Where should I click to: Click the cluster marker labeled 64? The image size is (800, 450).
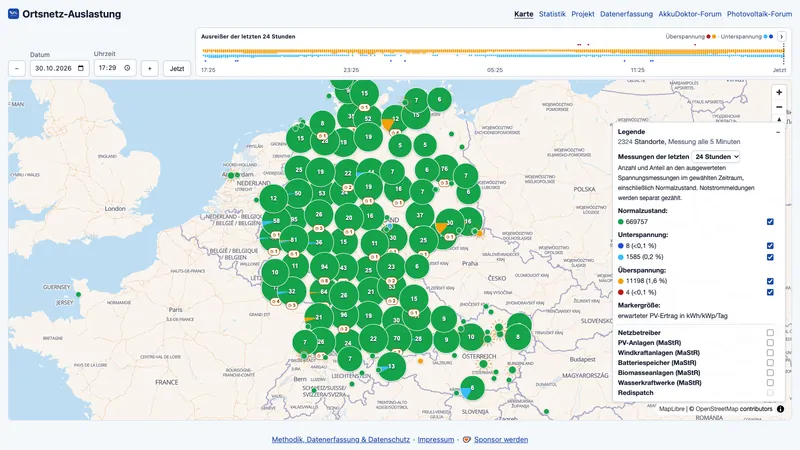(x=323, y=291)
